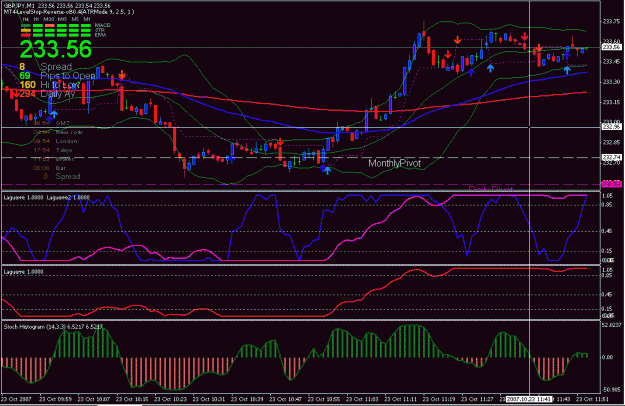Click the H1 timeframe column header

[x=36, y=19]
